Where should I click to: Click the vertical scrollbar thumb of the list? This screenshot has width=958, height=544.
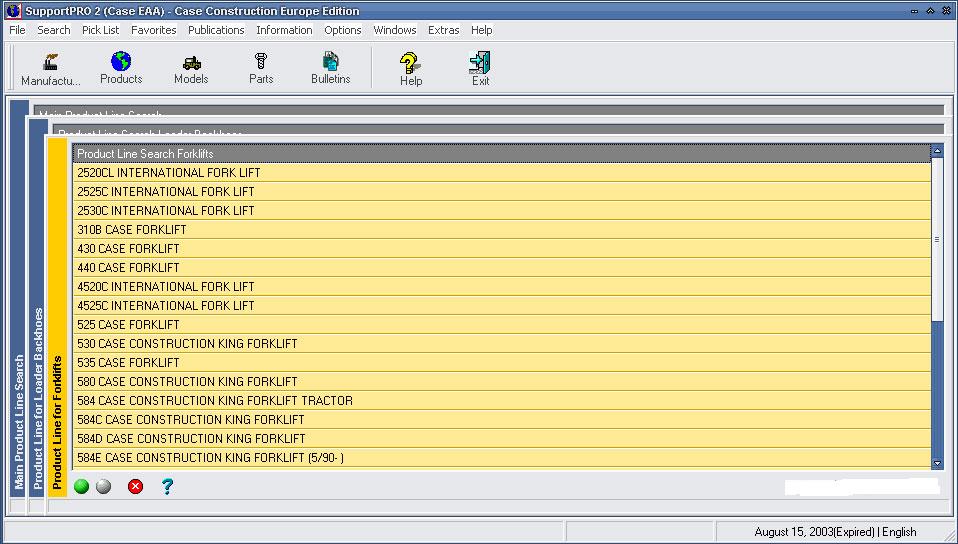(937, 239)
